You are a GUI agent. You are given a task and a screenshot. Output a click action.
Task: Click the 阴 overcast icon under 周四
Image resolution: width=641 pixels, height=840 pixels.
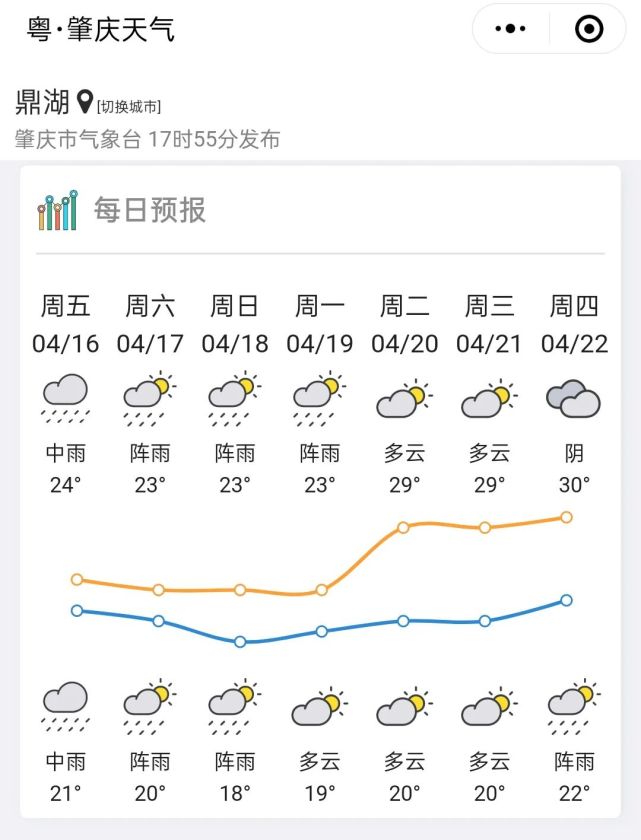pyautogui.click(x=572, y=398)
